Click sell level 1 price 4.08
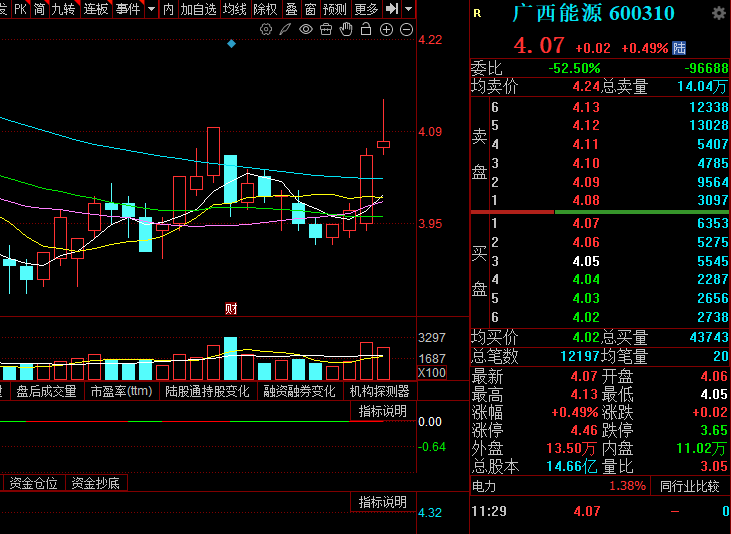731x534 pixels. (x=586, y=200)
